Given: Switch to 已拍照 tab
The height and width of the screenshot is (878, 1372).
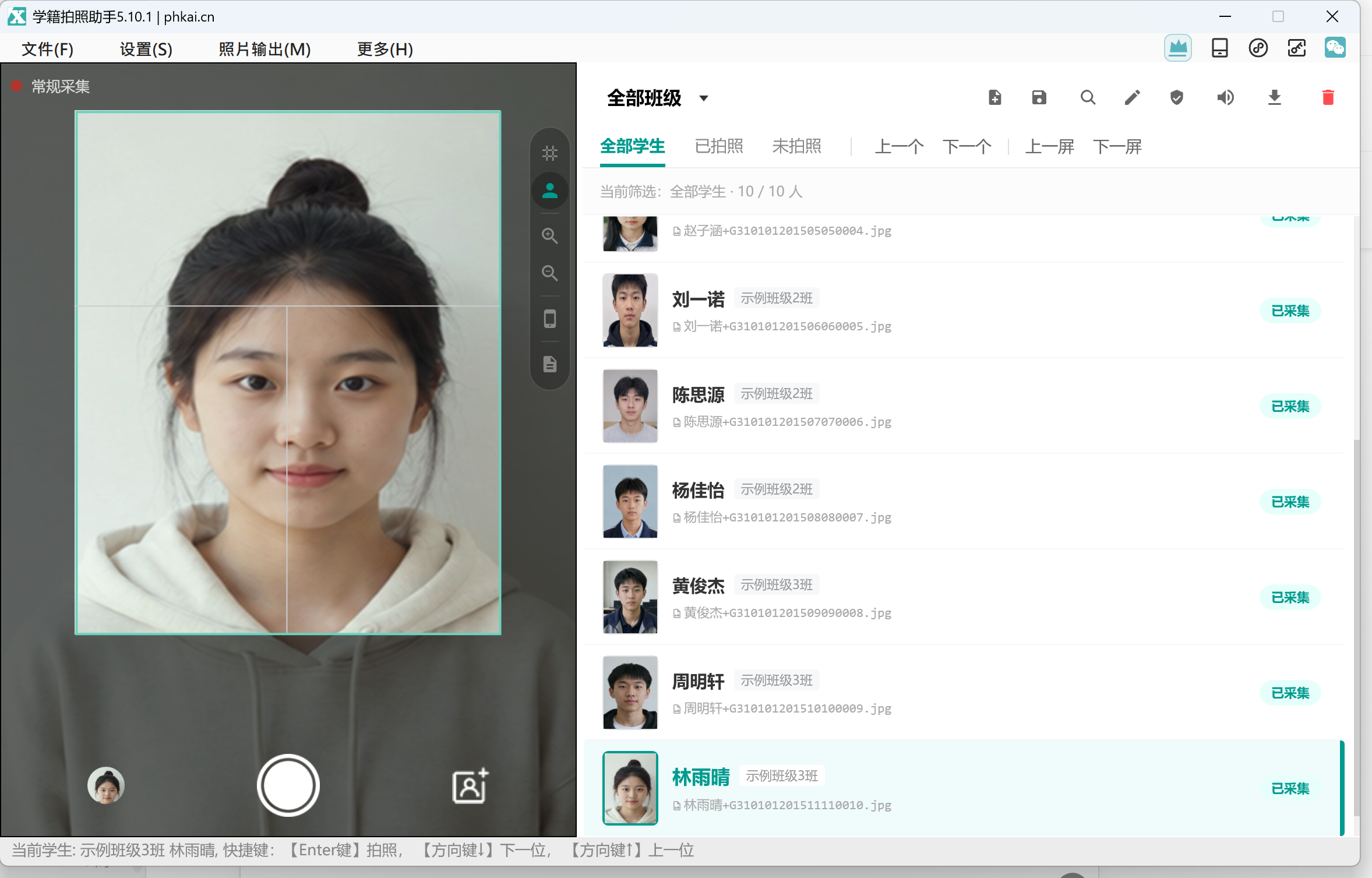Looking at the screenshot, I should 719,146.
